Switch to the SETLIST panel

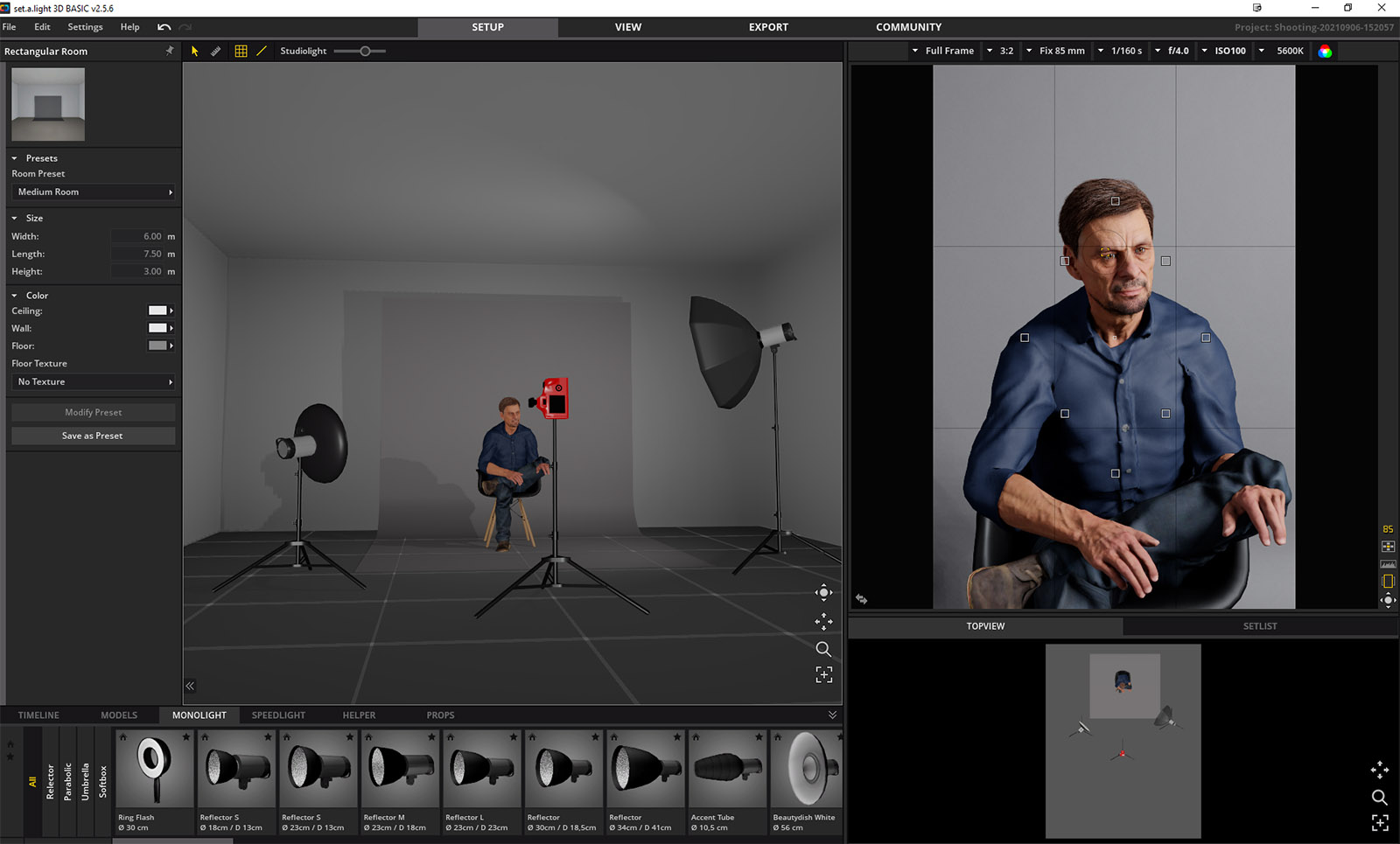tap(1259, 626)
